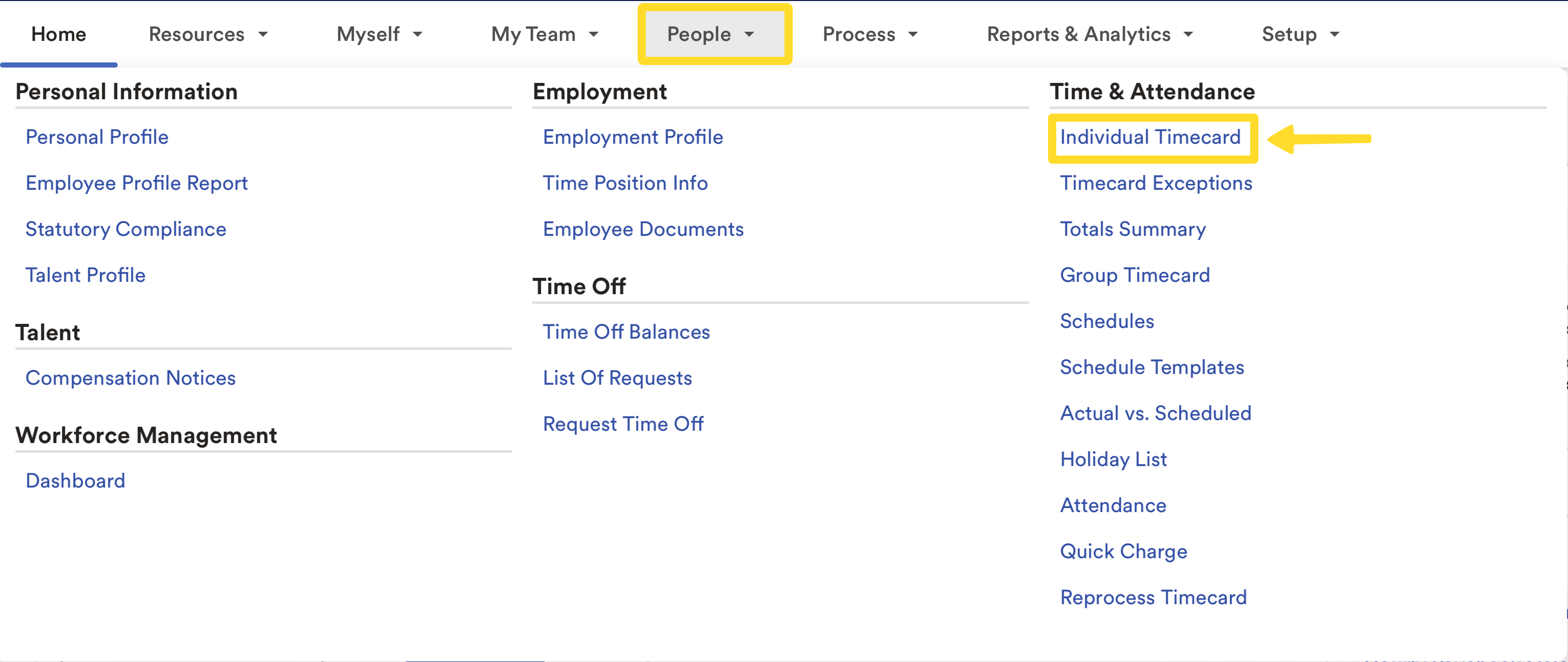Expand the Resources dropdown arrow
The width and height of the screenshot is (1568, 662).
coord(263,35)
